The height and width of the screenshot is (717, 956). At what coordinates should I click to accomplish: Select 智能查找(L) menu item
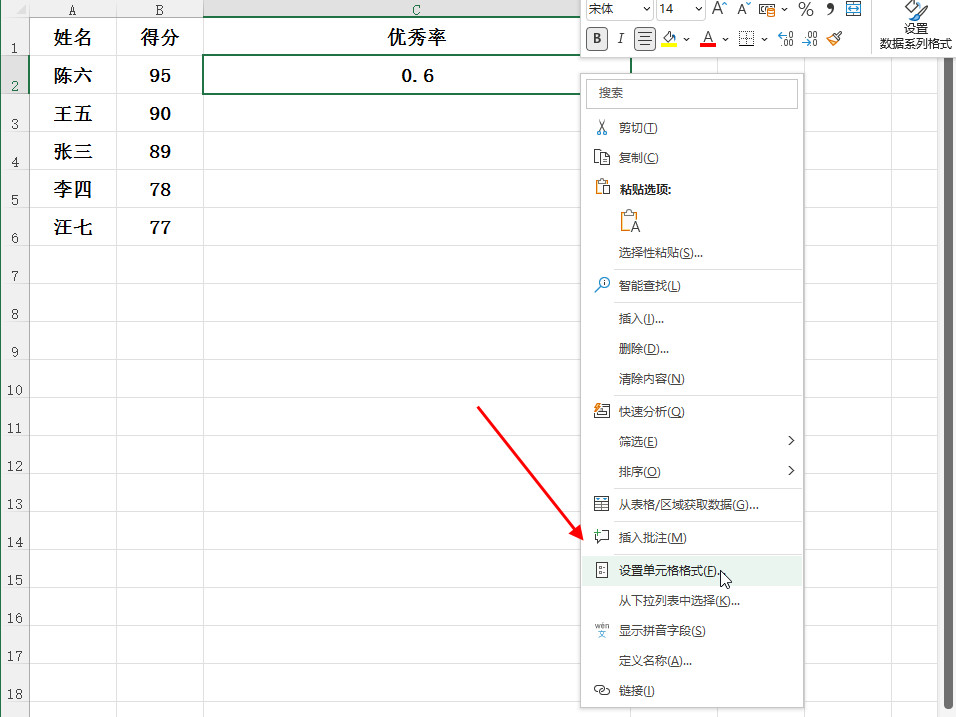[691, 286]
